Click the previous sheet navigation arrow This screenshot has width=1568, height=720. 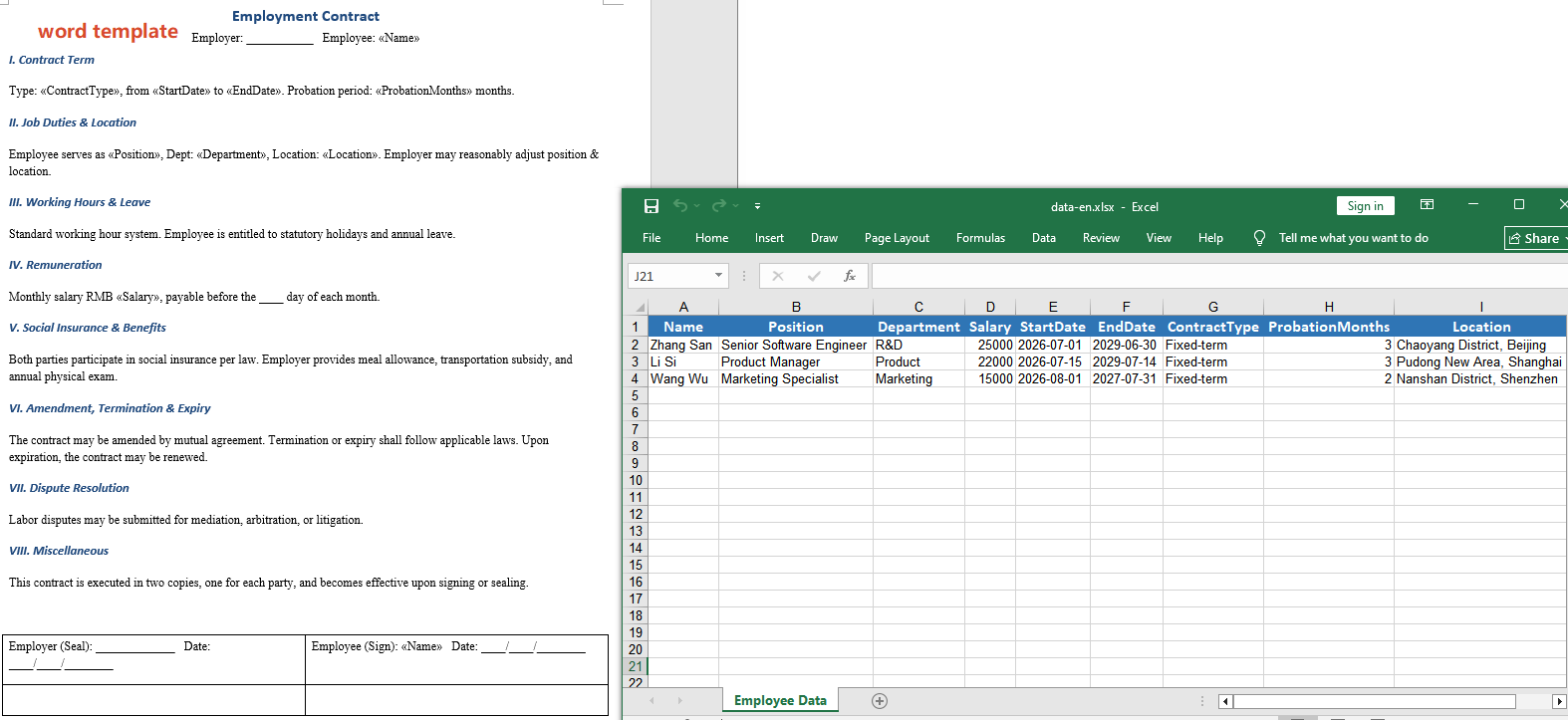(x=653, y=701)
